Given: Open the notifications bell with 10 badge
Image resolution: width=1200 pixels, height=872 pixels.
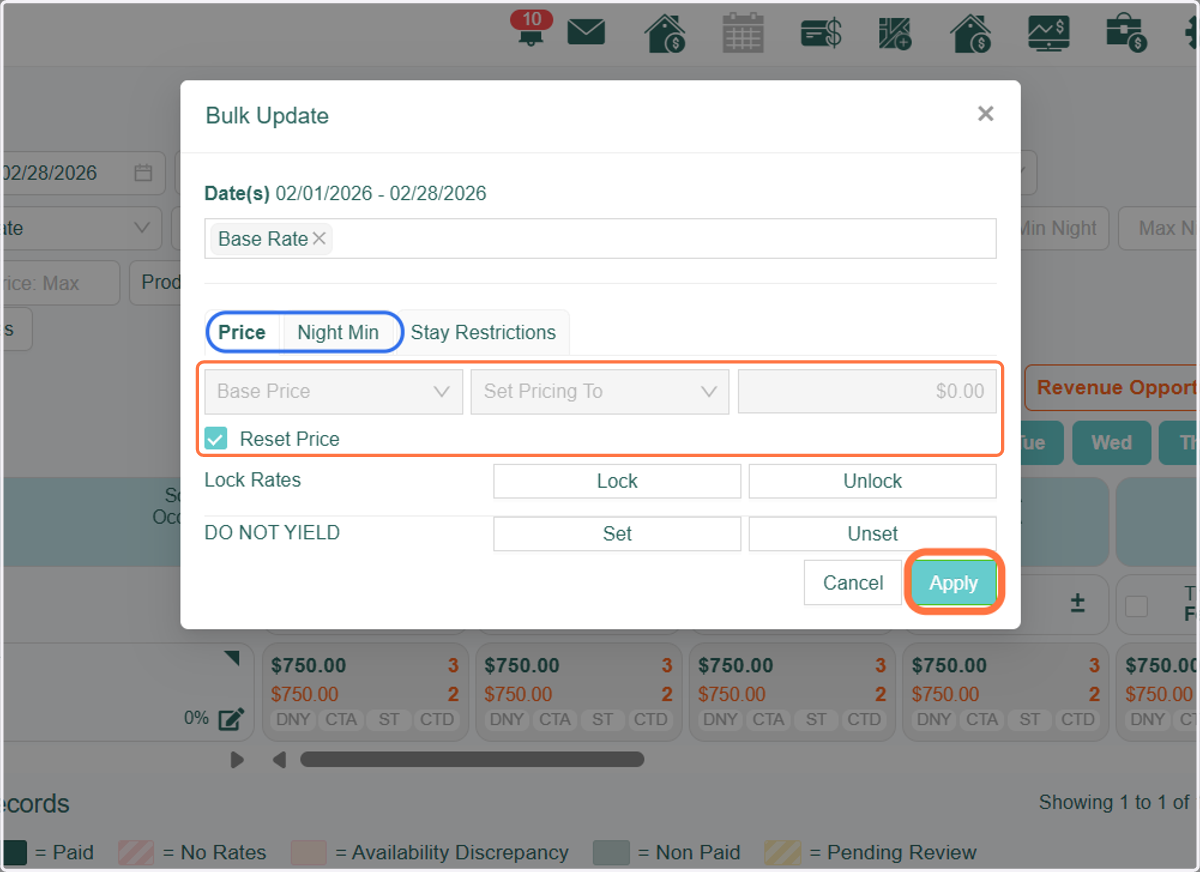Looking at the screenshot, I should tap(531, 29).
